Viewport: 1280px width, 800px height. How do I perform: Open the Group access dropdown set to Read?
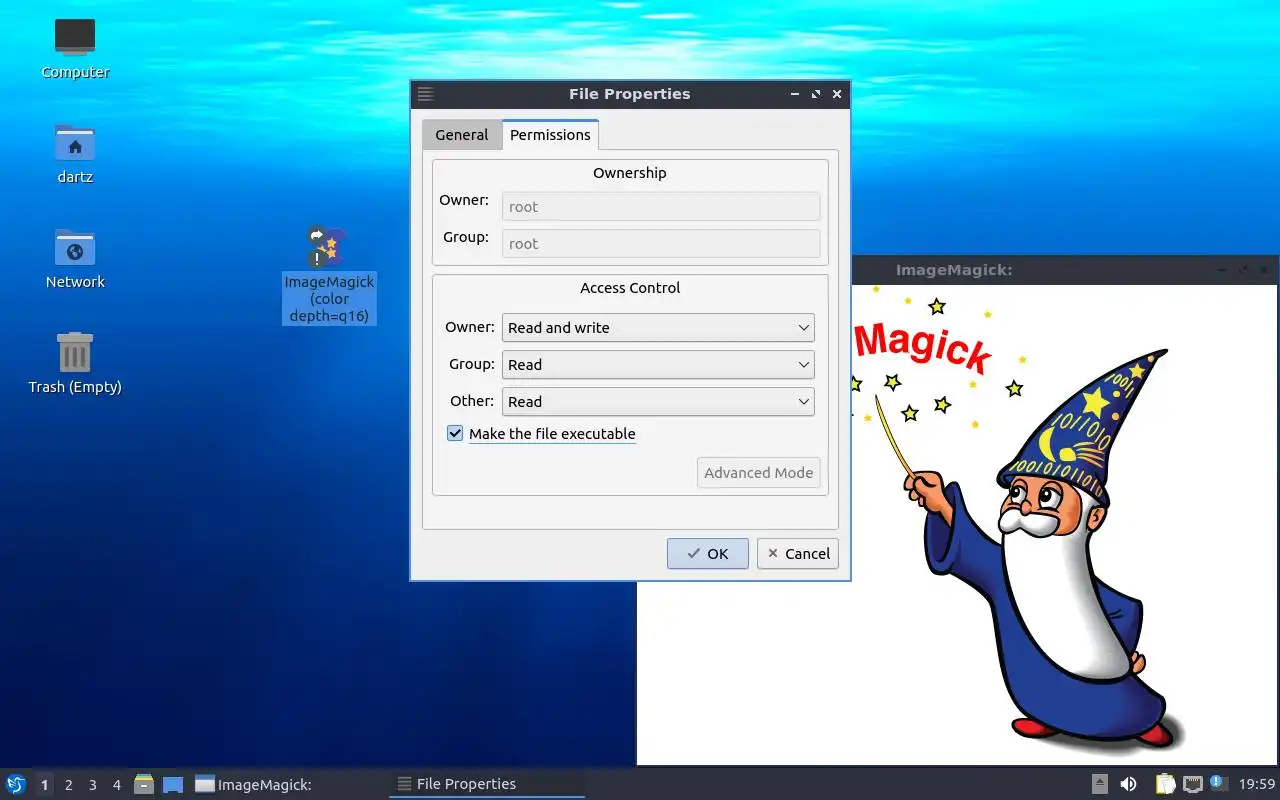point(658,364)
